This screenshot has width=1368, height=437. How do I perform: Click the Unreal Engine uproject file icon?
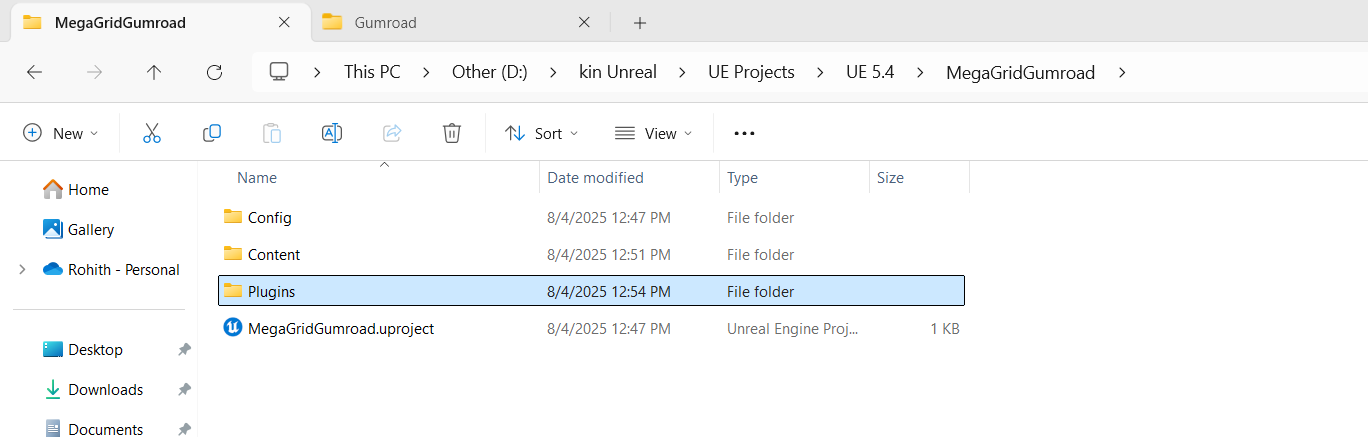(233, 328)
